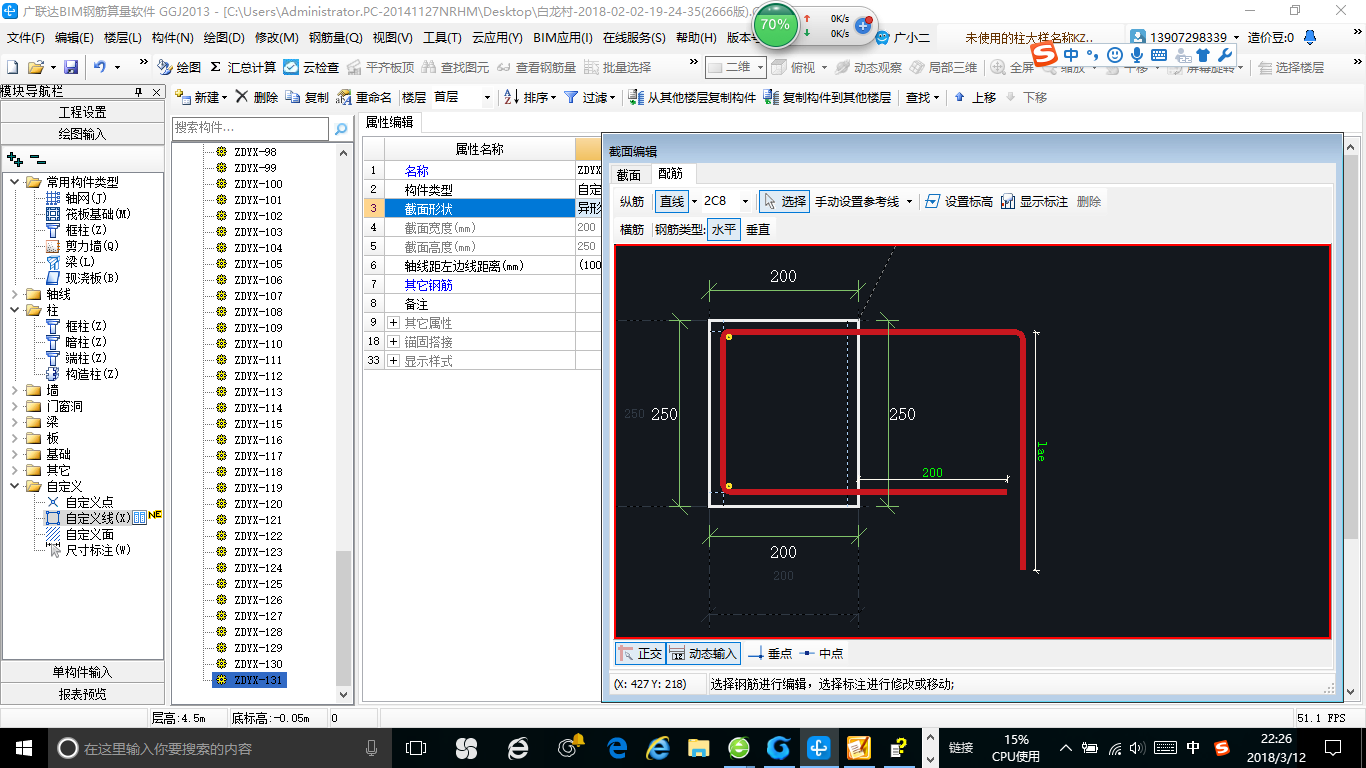Click the Open folder icon
Viewport: 1366px width, 768px height.
[35, 67]
